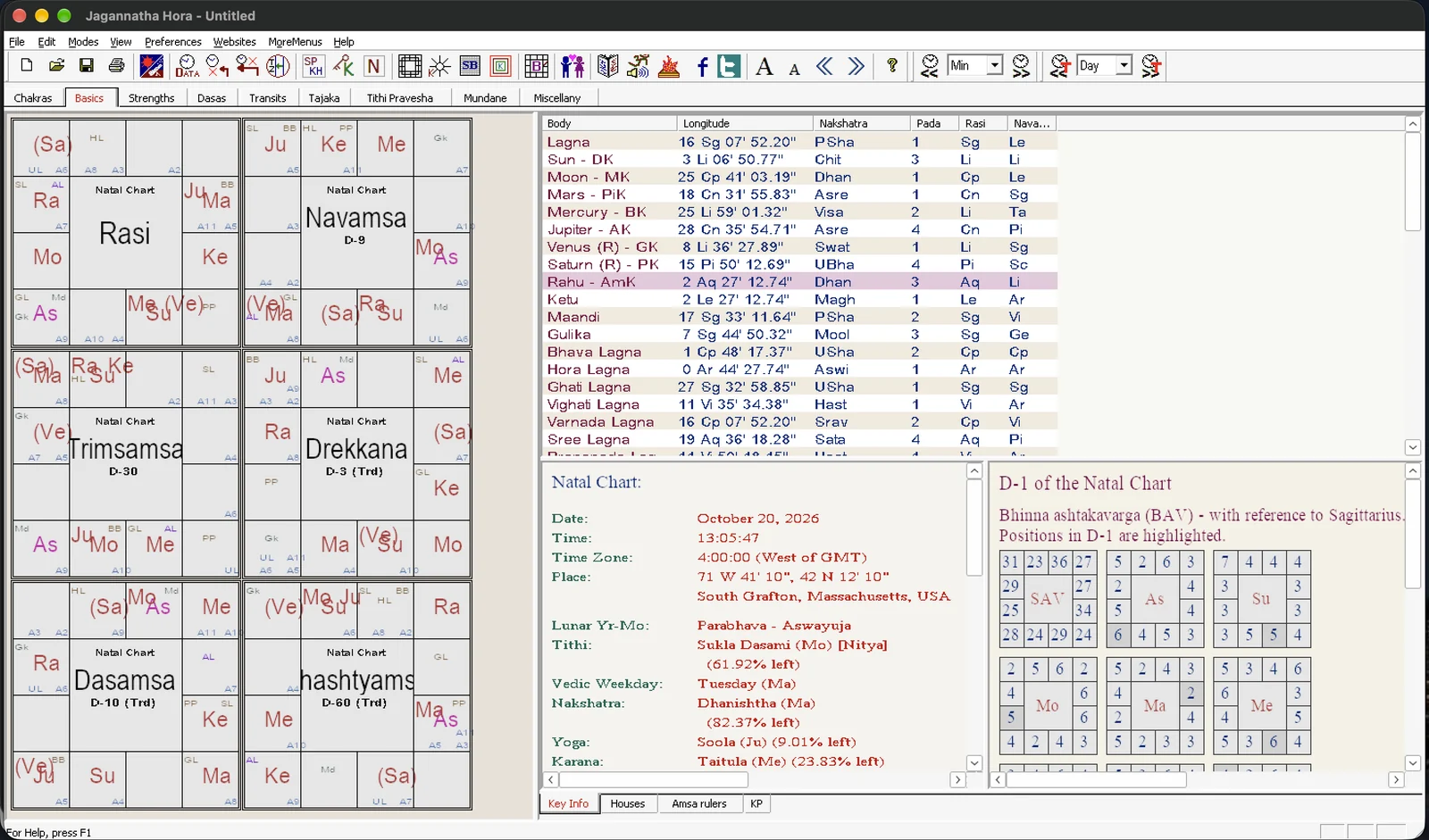Save the chart using the floppy disk icon
This screenshot has width=1429, height=840.
(87, 65)
